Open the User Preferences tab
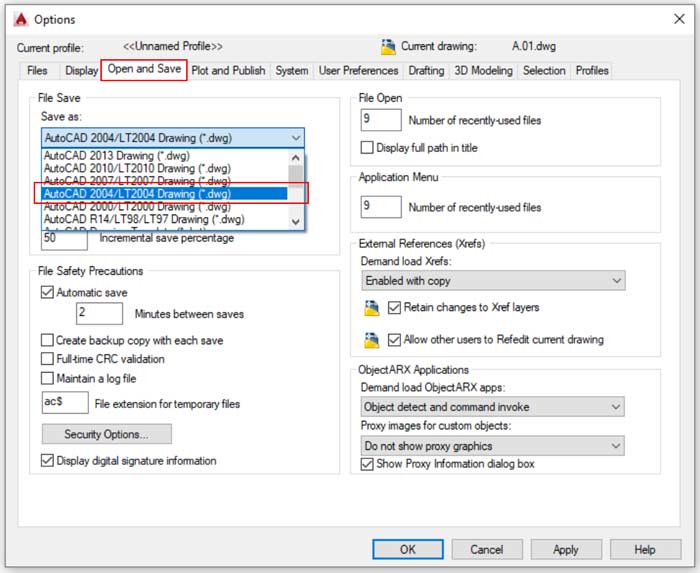 coord(358,71)
